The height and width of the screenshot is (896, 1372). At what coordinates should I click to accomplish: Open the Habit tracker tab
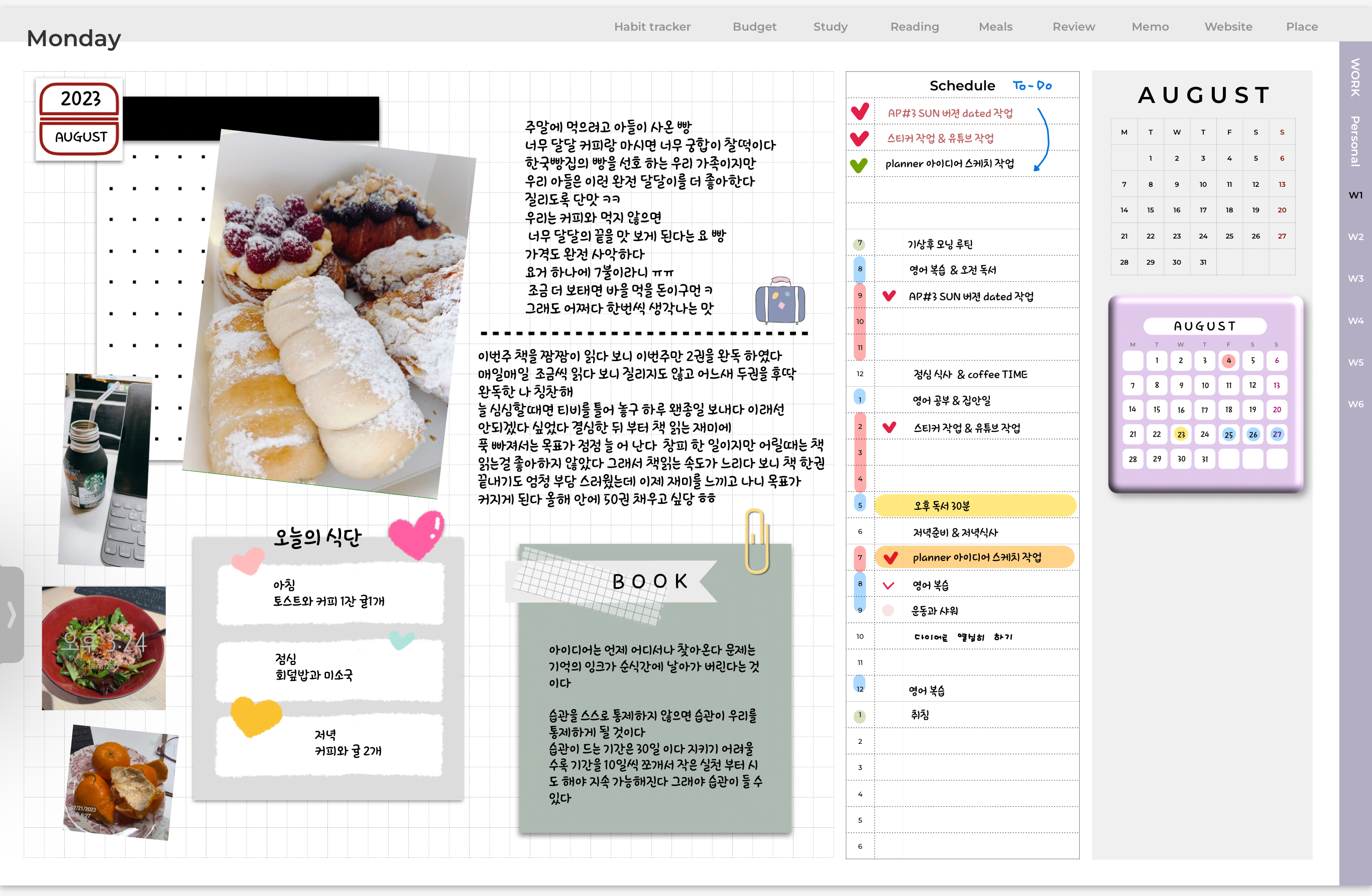click(x=652, y=27)
